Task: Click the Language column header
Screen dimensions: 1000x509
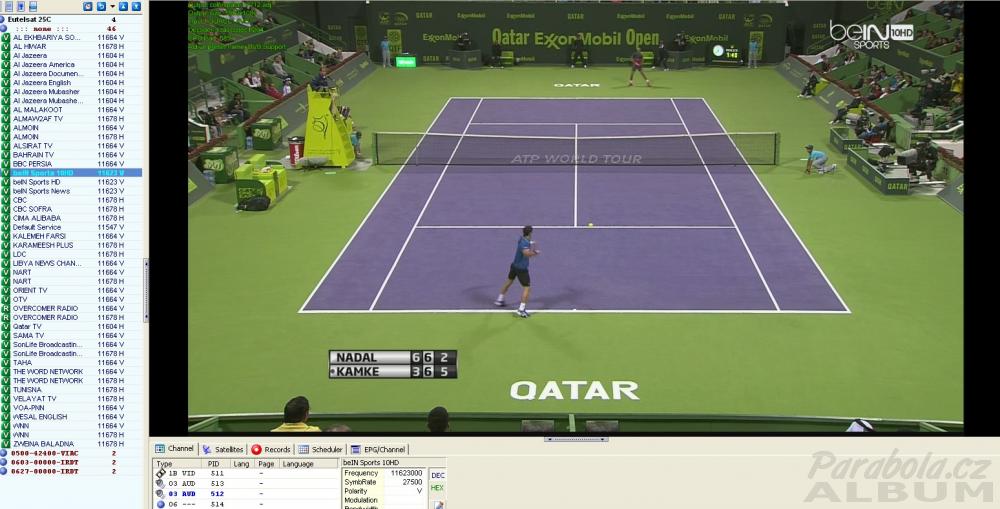Action: [309, 464]
